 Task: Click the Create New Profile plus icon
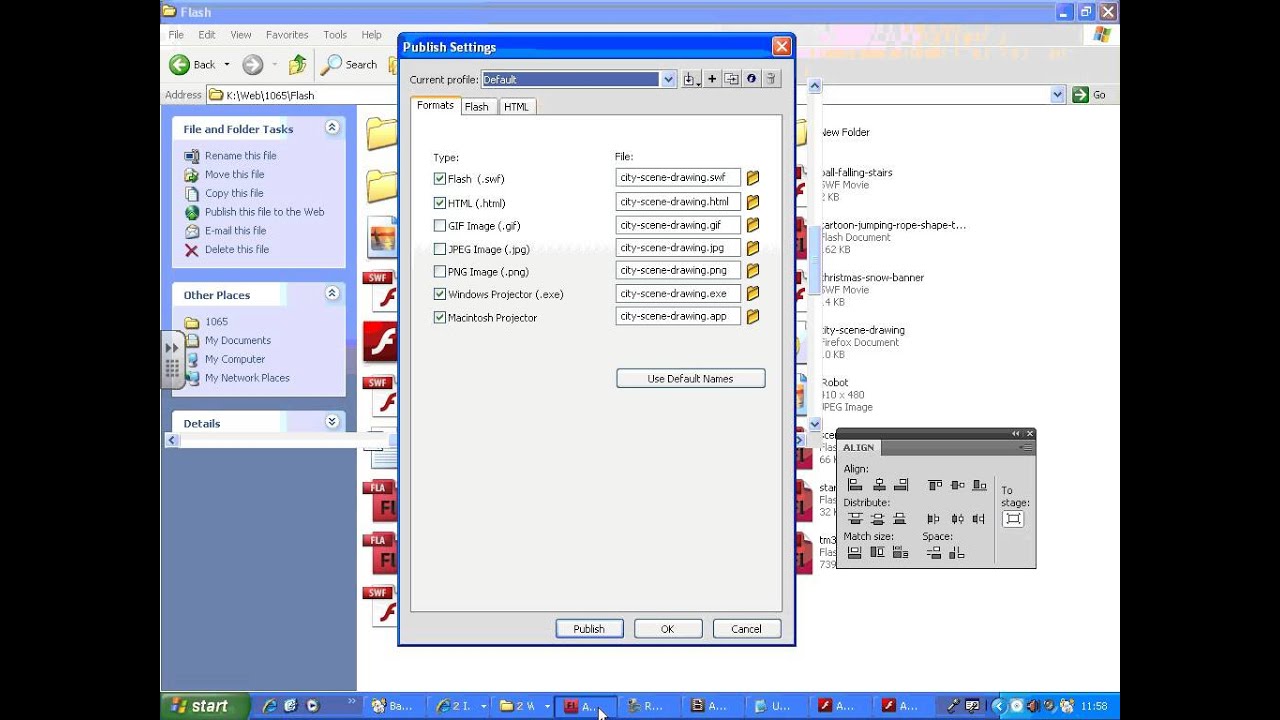click(x=712, y=79)
